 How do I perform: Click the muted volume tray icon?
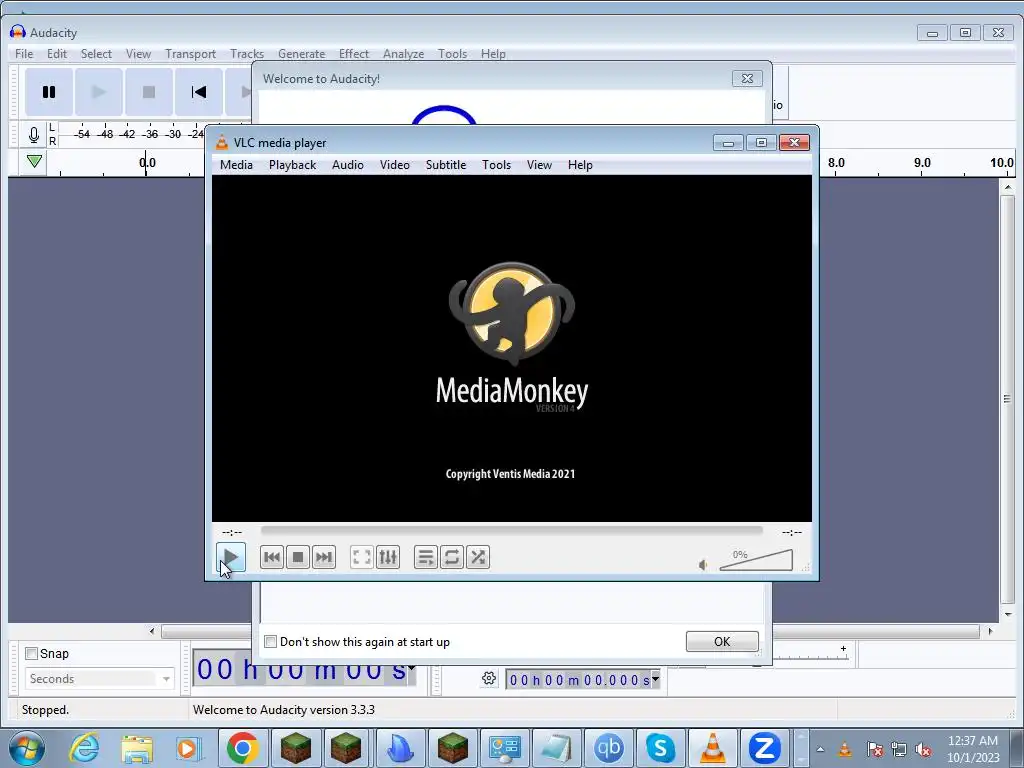(923, 749)
